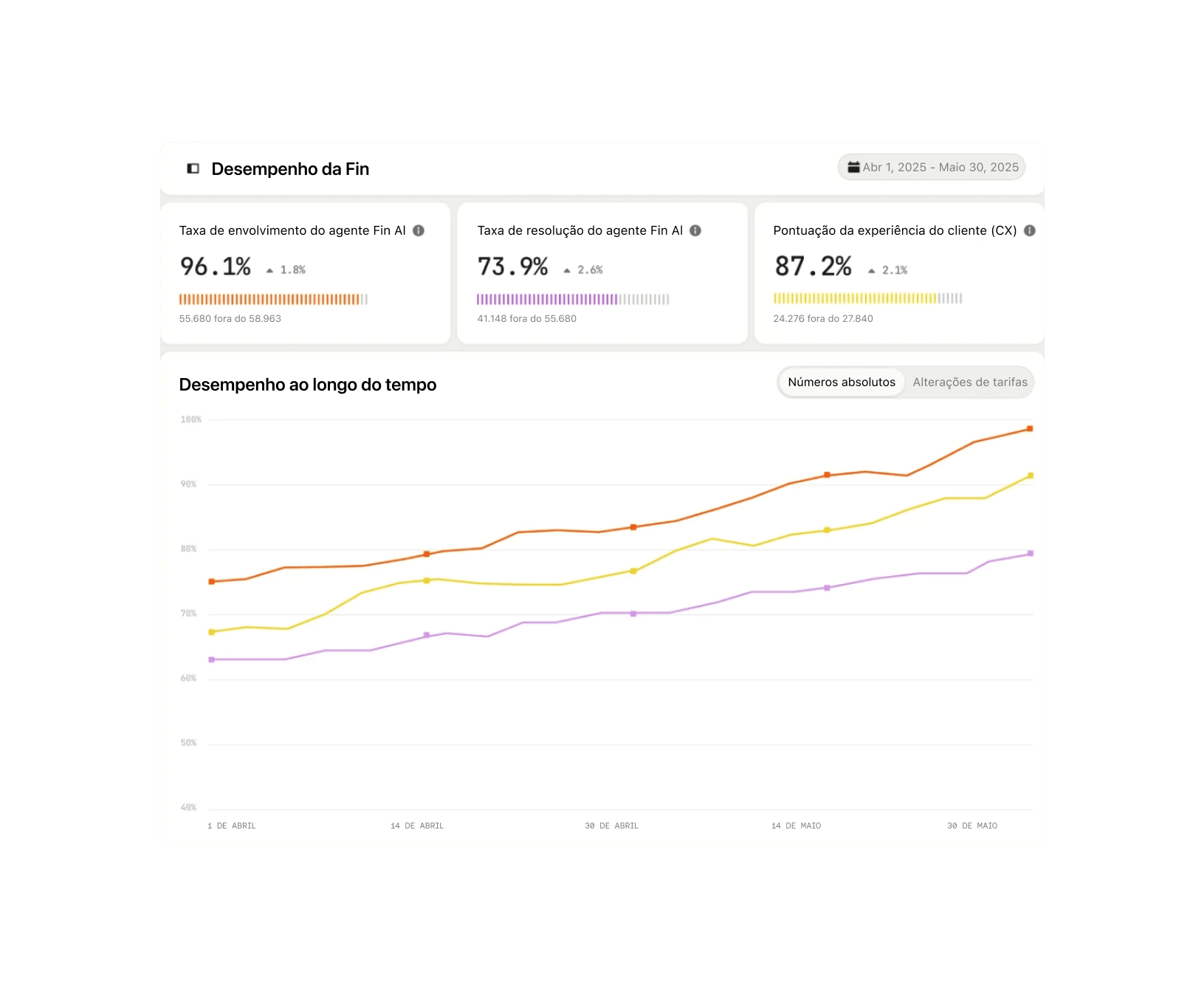Click info icon beside Pontuação da experiência
The height and width of the screenshot is (988, 1204).
(1030, 230)
